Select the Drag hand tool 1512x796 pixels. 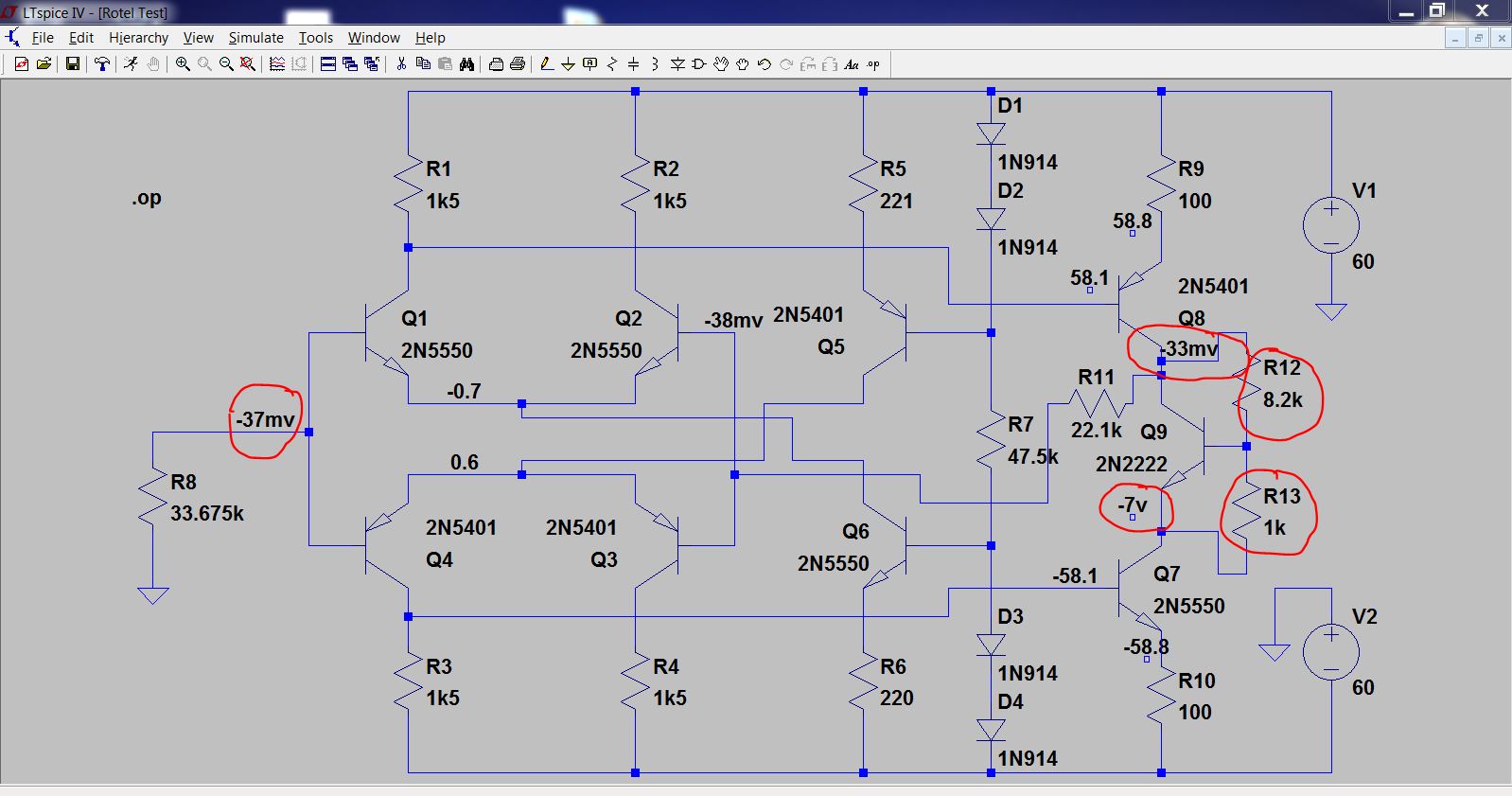point(743,64)
